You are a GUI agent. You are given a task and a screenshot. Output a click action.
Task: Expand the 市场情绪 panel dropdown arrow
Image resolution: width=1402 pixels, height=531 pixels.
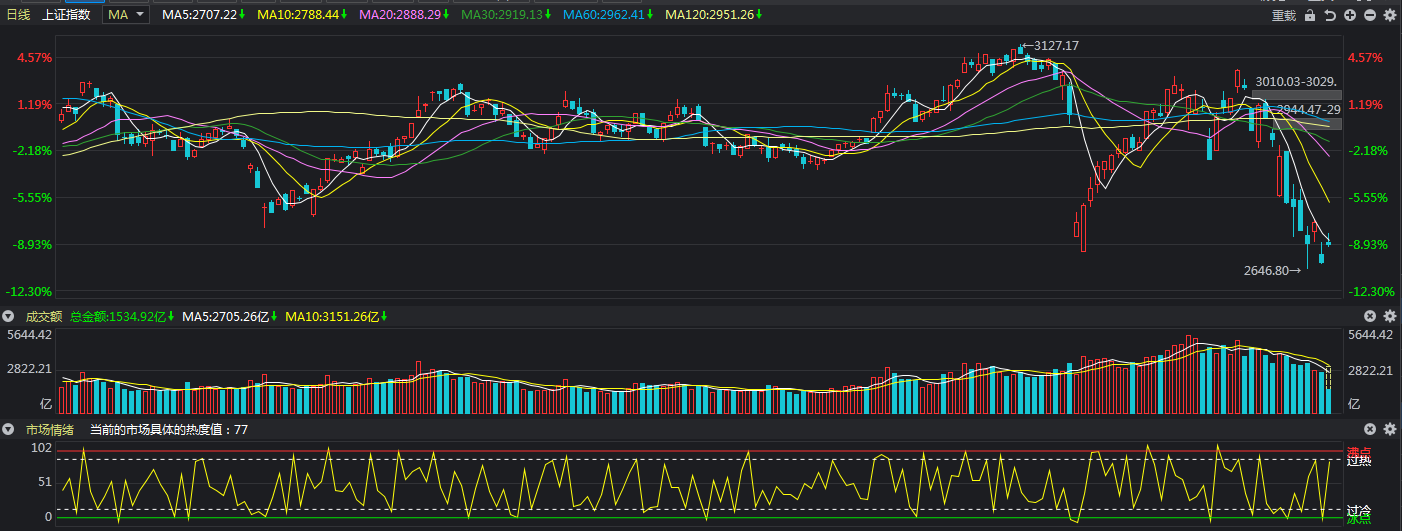pyautogui.click(x=9, y=429)
